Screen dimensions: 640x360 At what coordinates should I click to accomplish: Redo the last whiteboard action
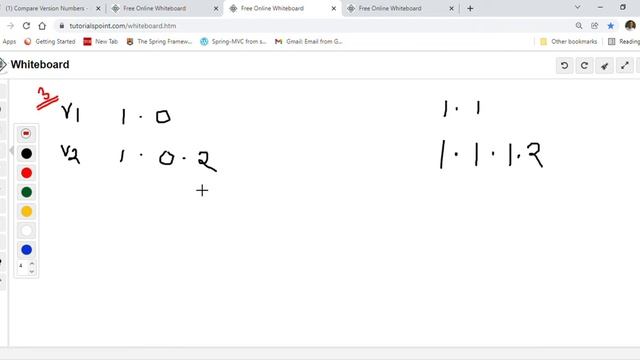(584, 65)
